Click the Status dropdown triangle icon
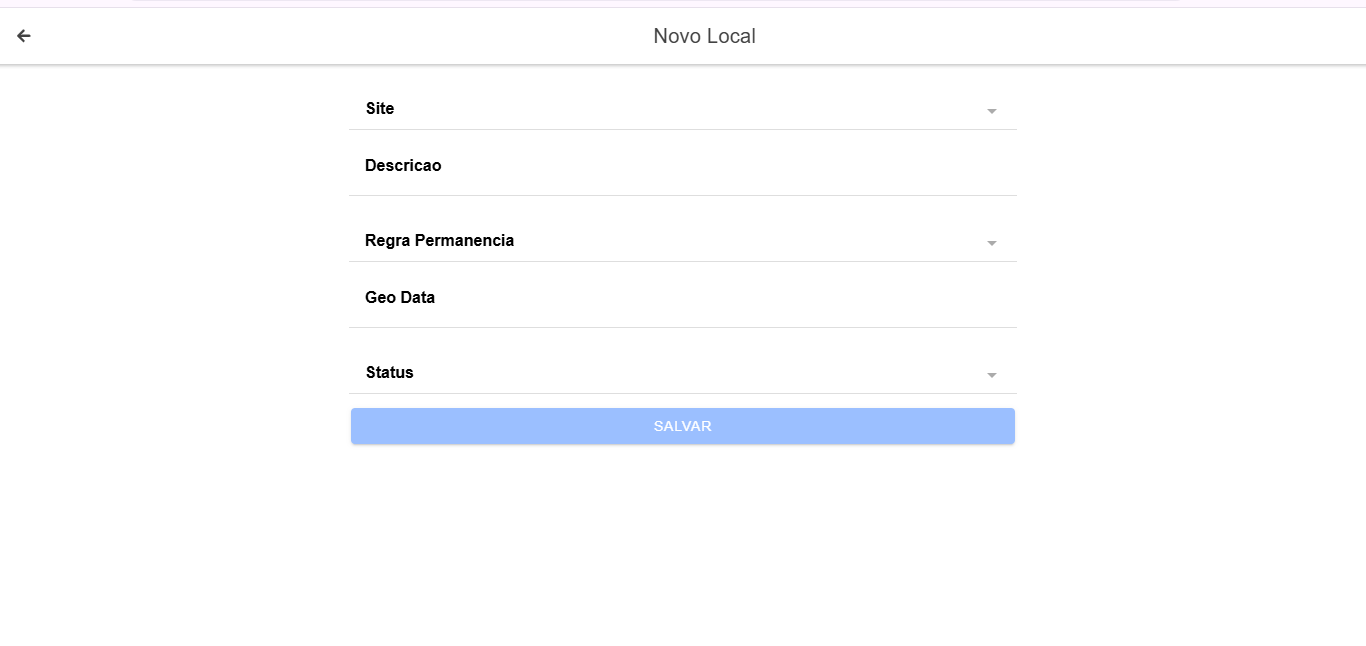 tap(991, 375)
